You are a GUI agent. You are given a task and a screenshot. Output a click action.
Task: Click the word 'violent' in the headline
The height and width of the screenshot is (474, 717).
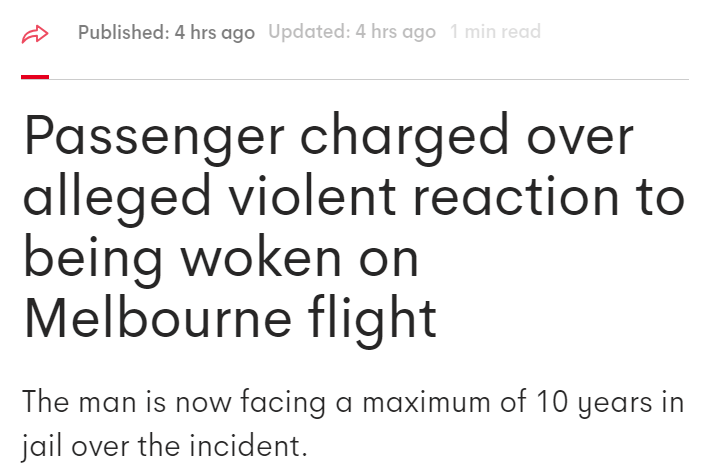(312, 194)
